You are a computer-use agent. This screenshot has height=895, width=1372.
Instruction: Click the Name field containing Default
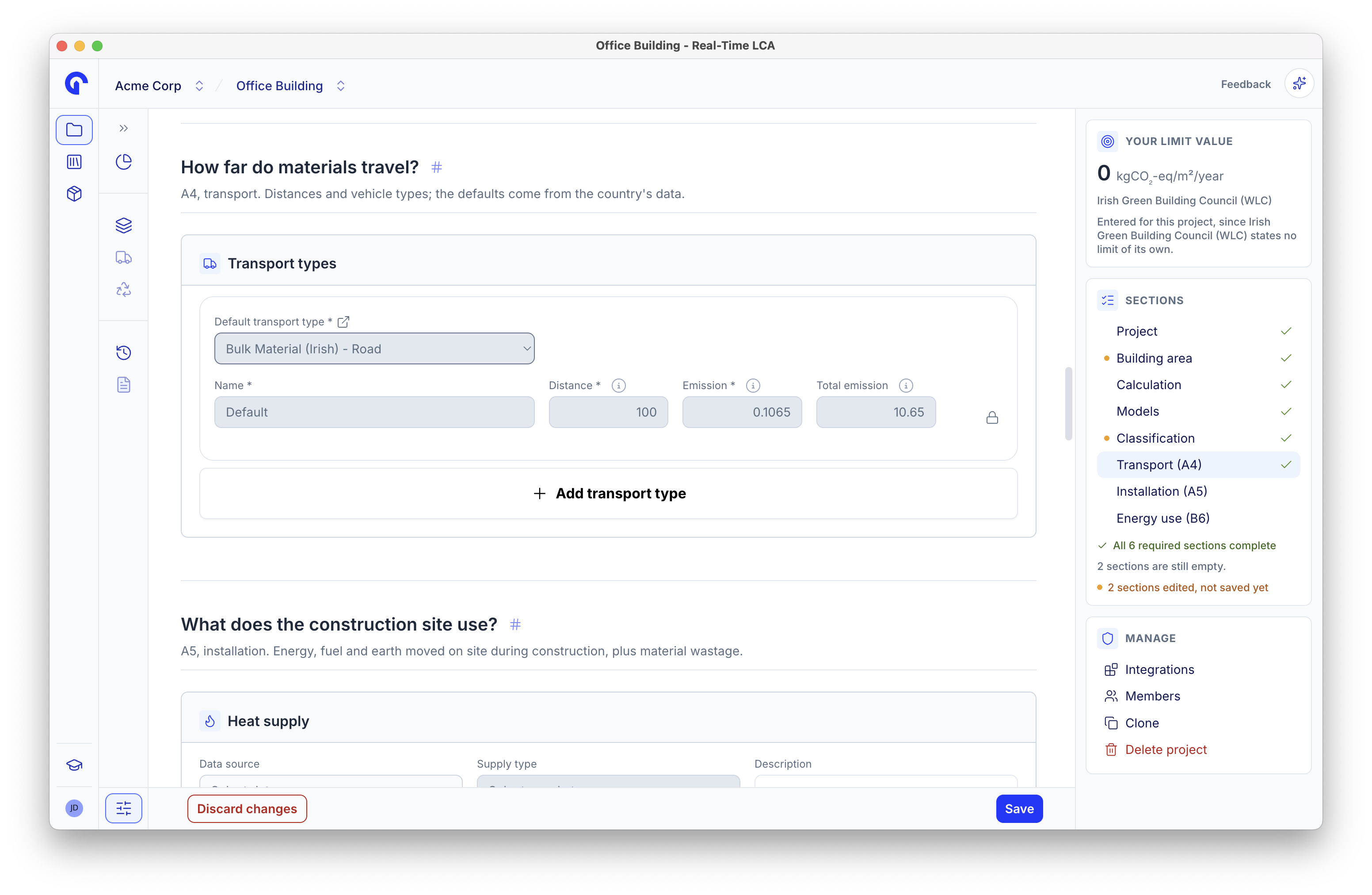click(x=374, y=412)
